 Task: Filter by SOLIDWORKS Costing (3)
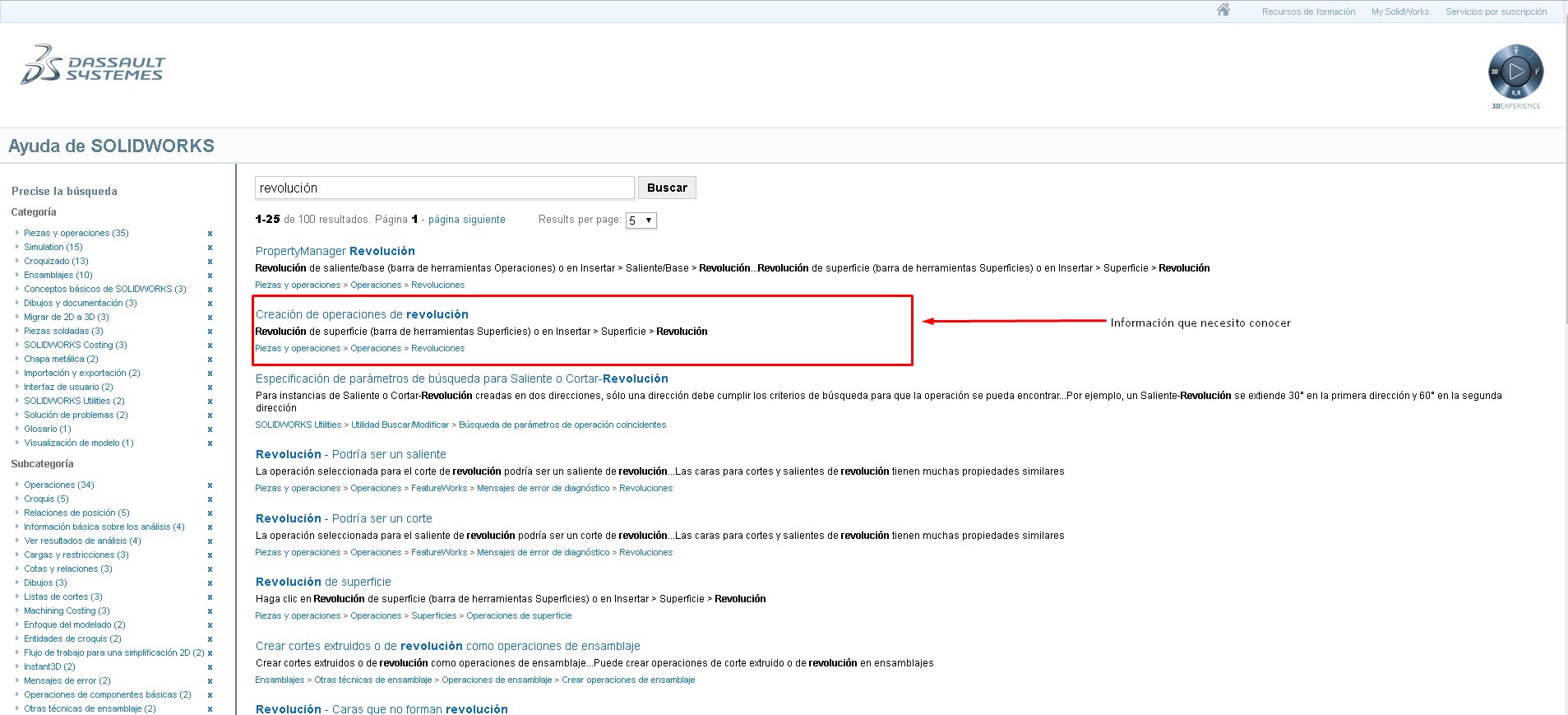[x=76, y=345]
